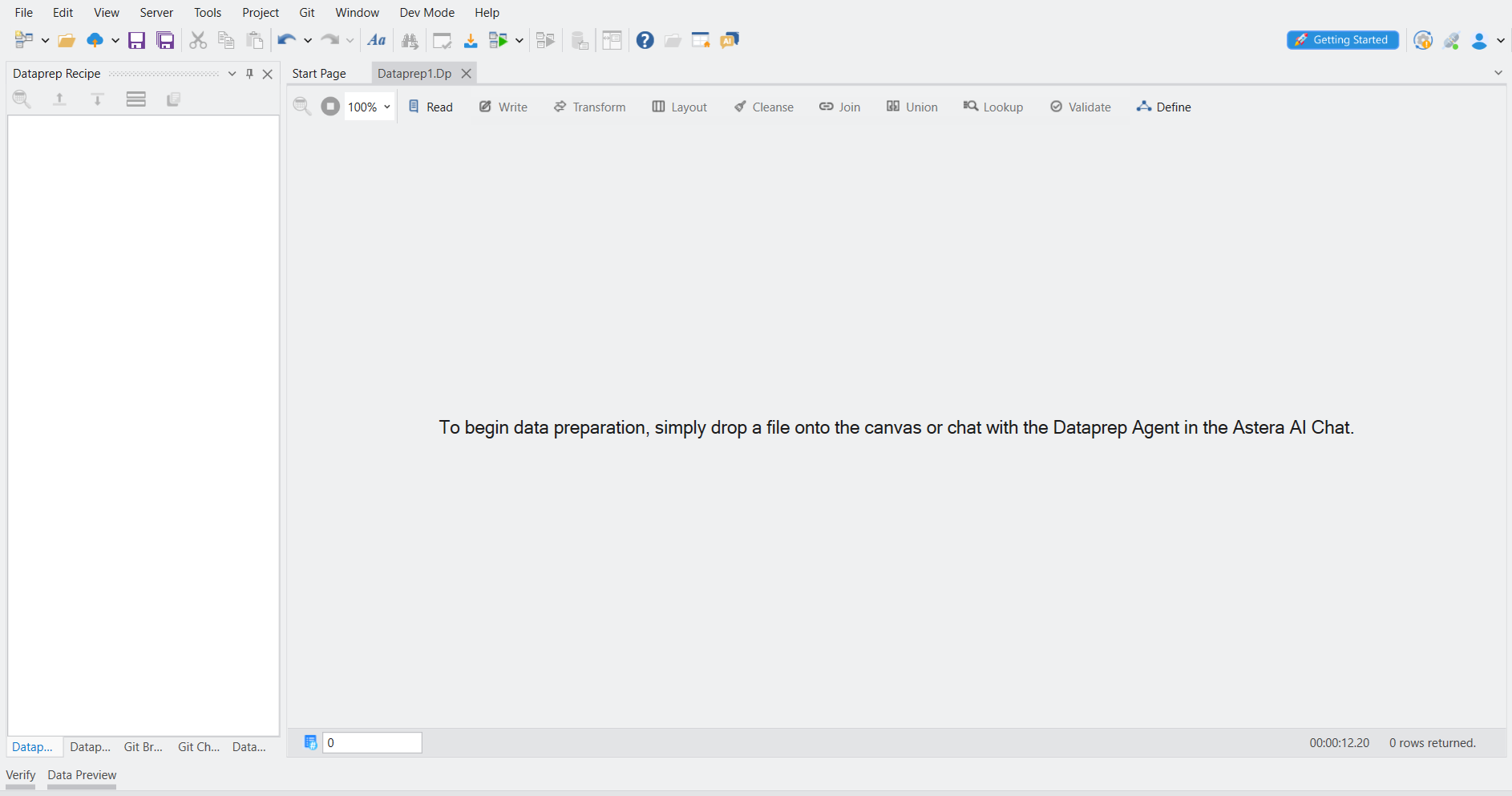Click the Getting Started button
This screenshot has width=1512, height=796.
[1342, 40]
